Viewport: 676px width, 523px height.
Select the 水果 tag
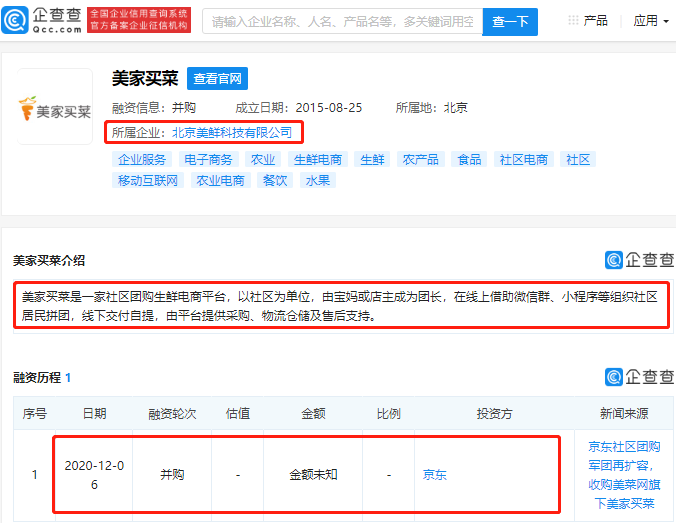point(318,180)
